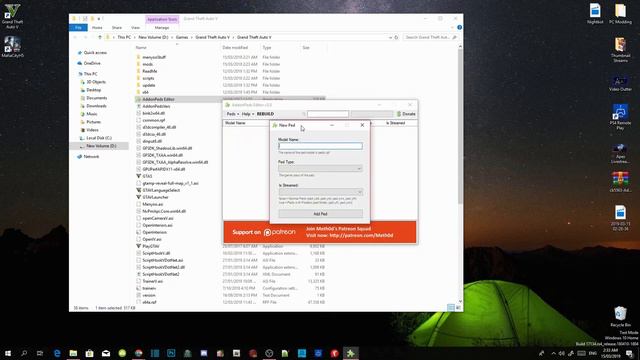Focus the search field in AddonPeds Editor toolbar
The image size is (640, 360).
point(328,114)
